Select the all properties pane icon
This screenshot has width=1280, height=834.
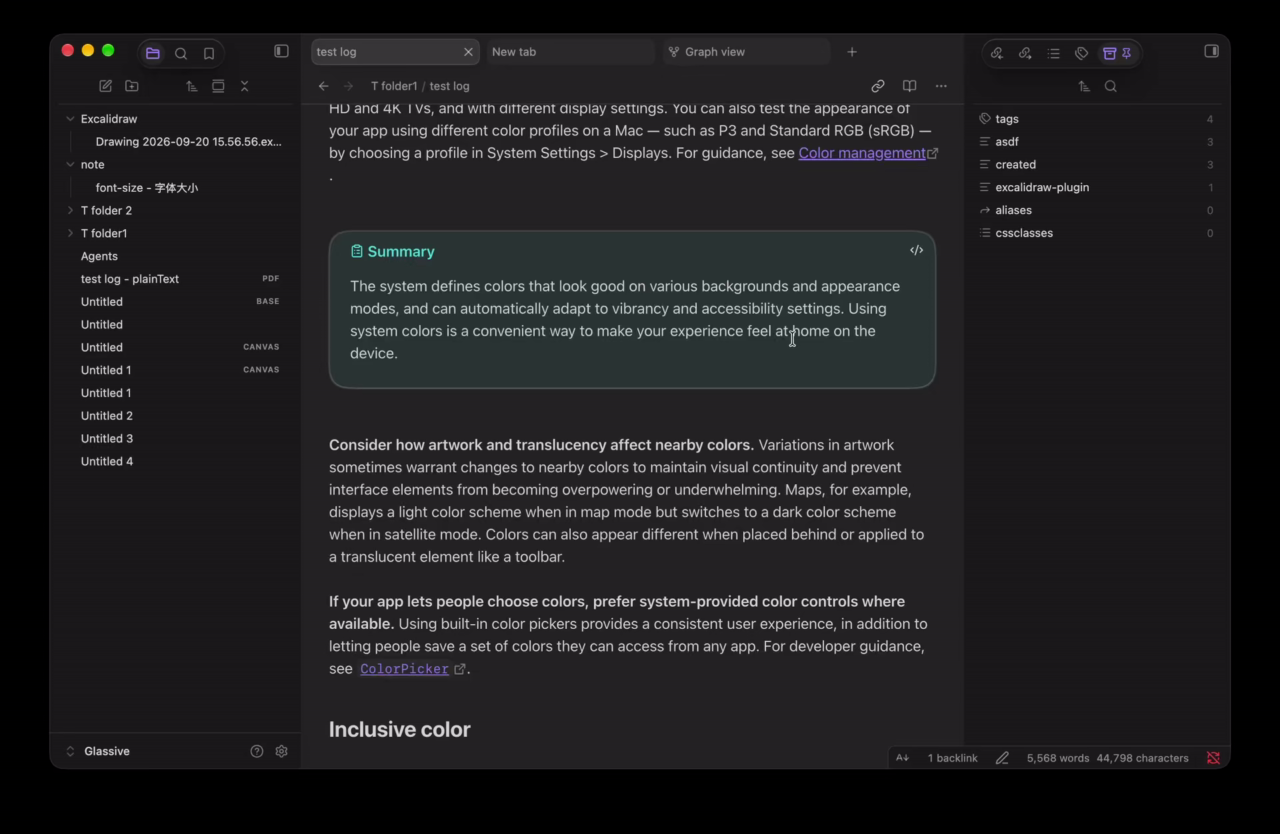(x=1109, y=53)
